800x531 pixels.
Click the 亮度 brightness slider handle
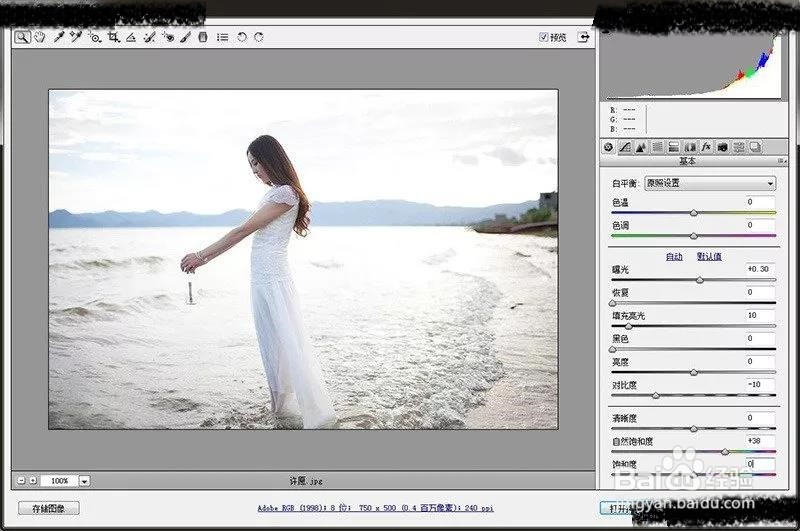[x=694, y=372]
